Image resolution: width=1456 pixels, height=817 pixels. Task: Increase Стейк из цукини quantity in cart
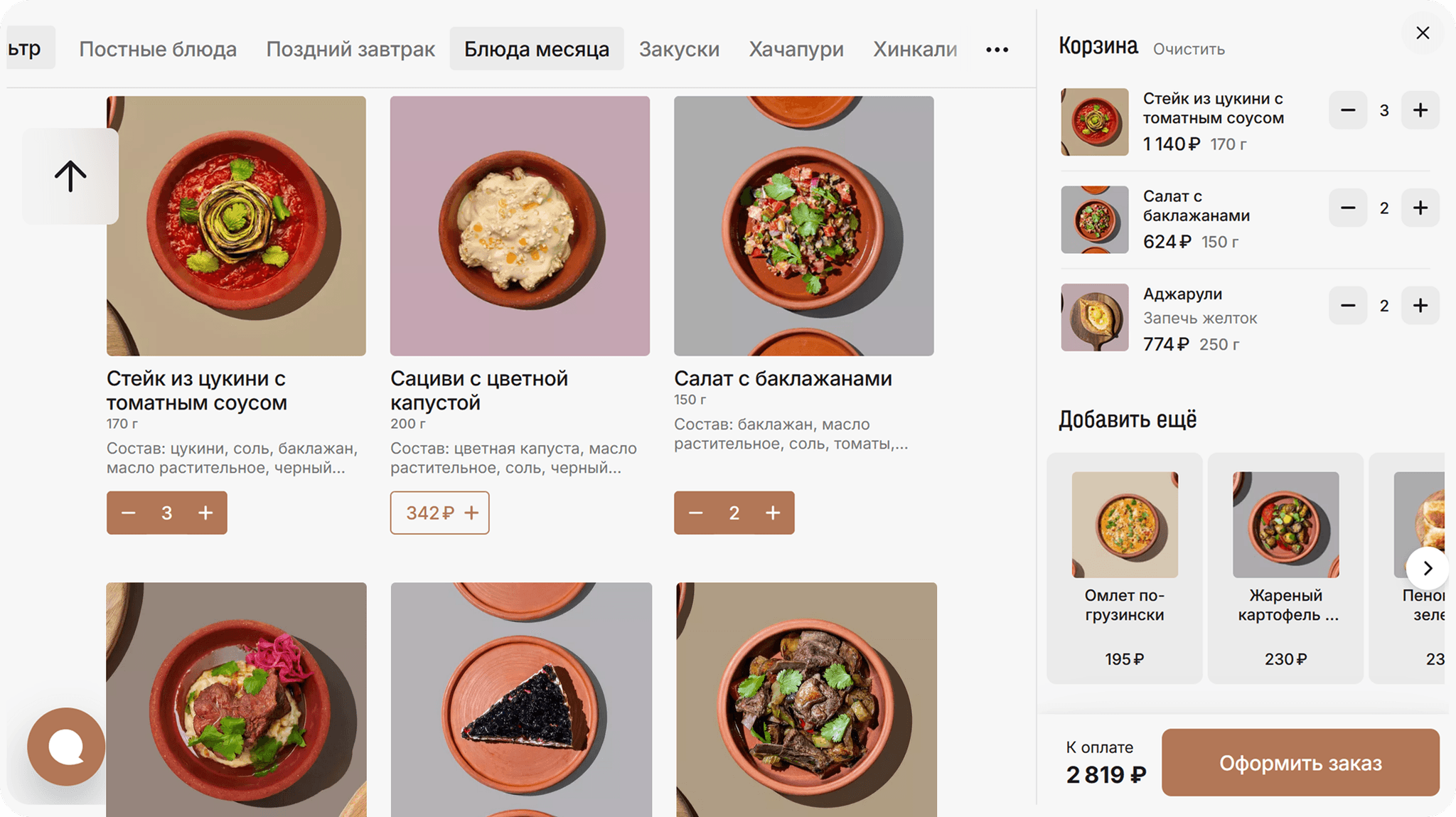(x=1420, y=110)
